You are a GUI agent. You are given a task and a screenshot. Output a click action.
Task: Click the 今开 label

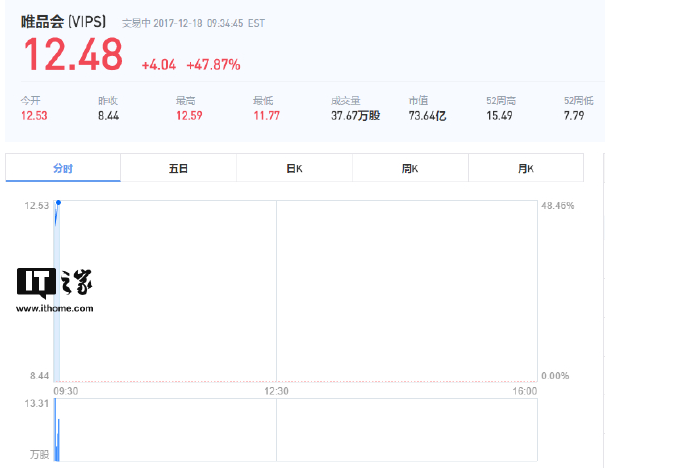[30, 100]
